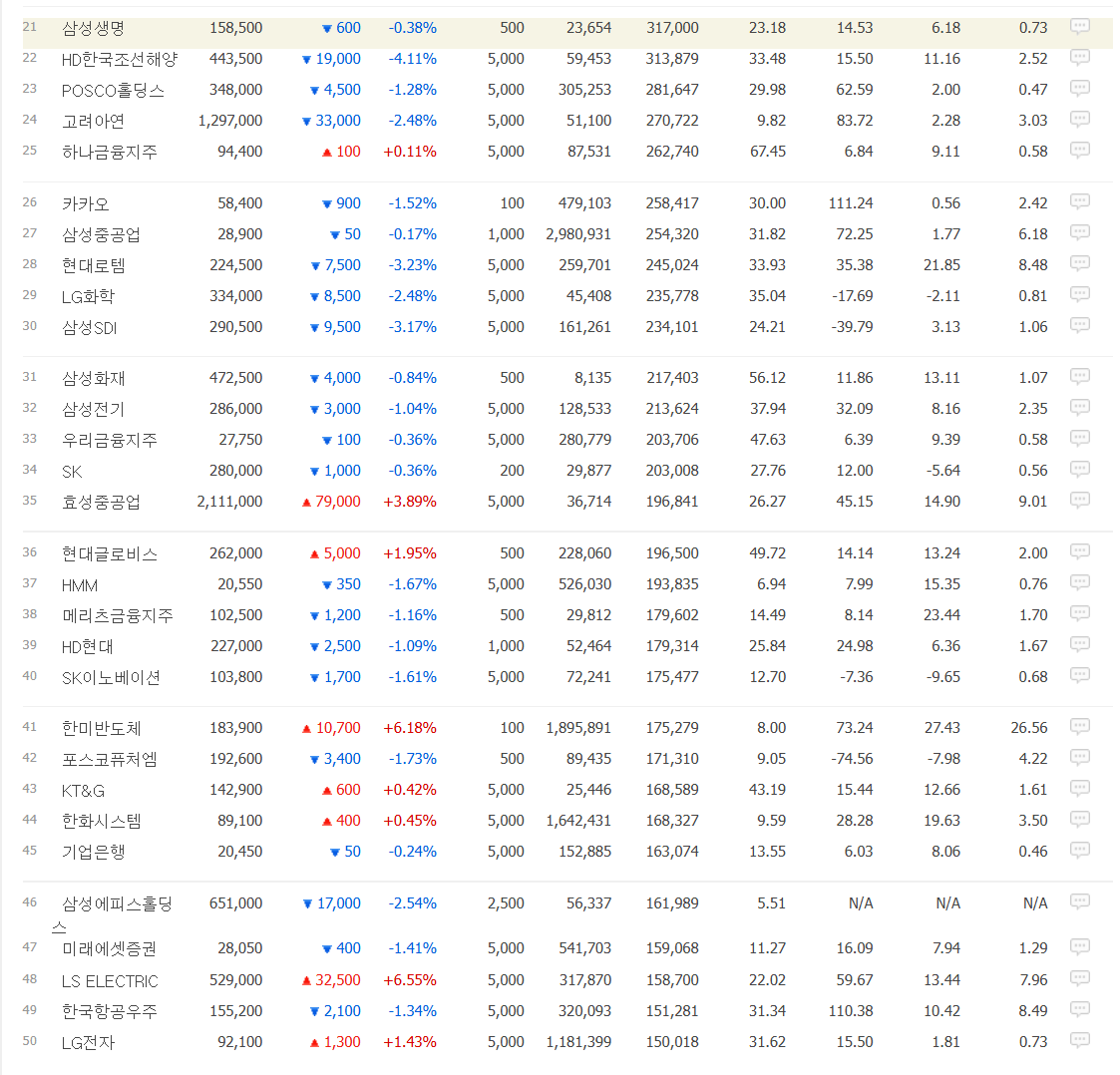Open discussion icon for 우리금융지주 row
1120x1075 pixels.
click(x=1079, y=438)
